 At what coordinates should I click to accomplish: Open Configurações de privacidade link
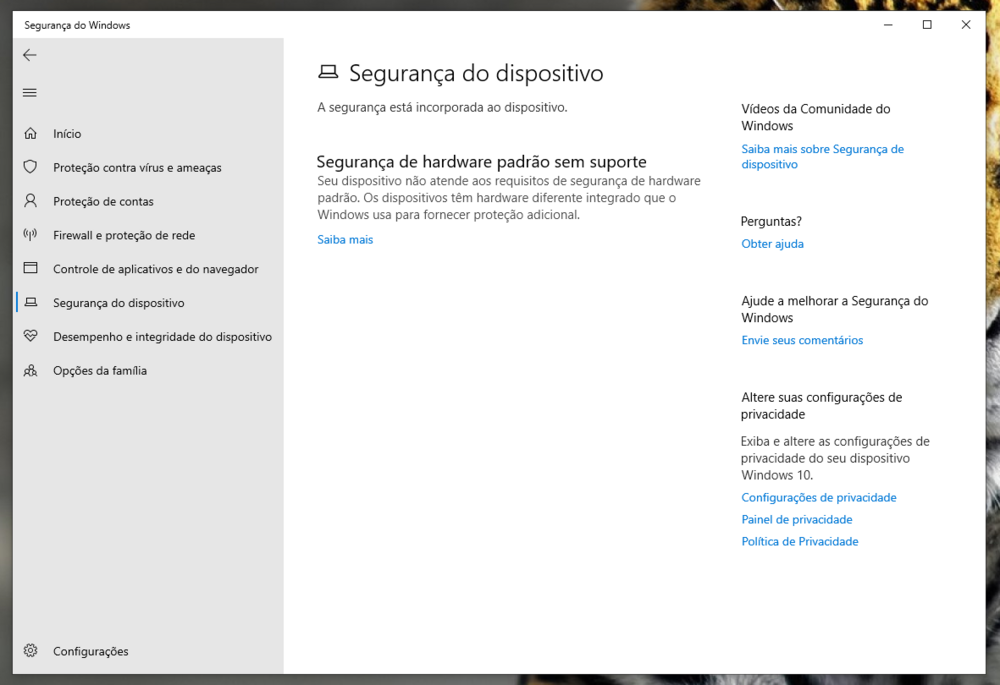[818, 497]
